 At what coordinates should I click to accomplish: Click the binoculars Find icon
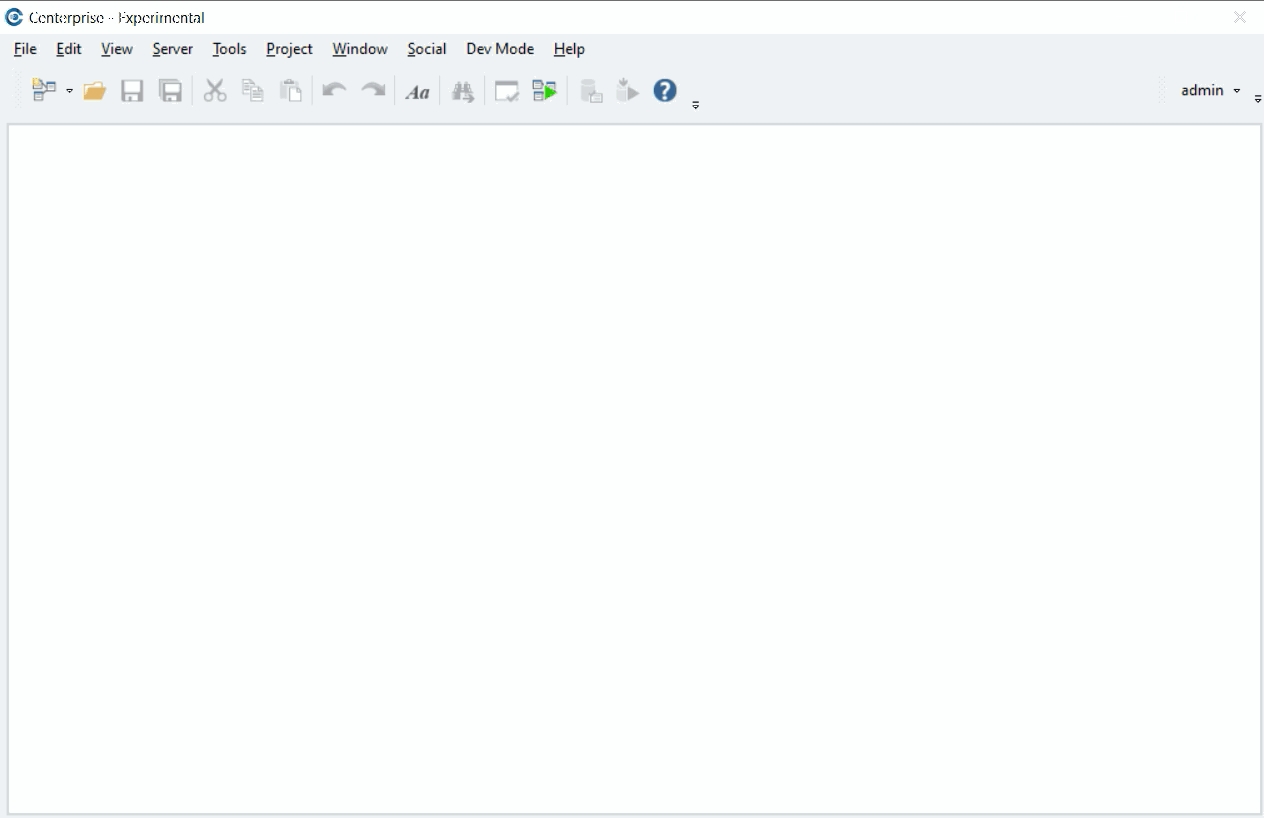point(462,92)
